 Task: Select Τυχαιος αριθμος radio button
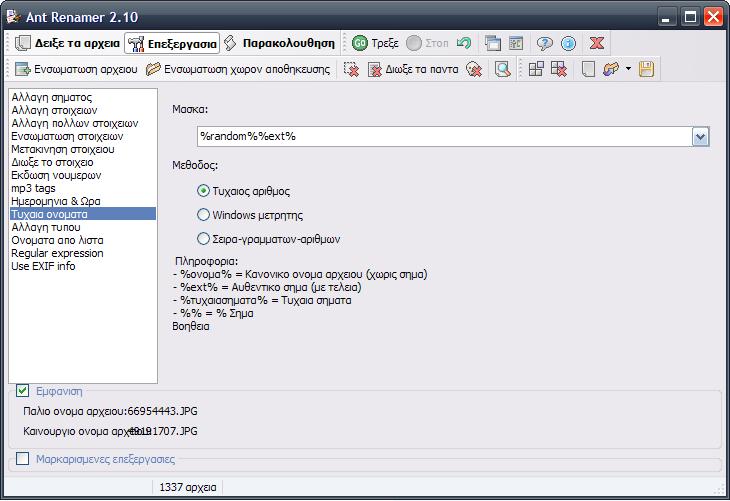pyautogui.click(x=203, y=191)
